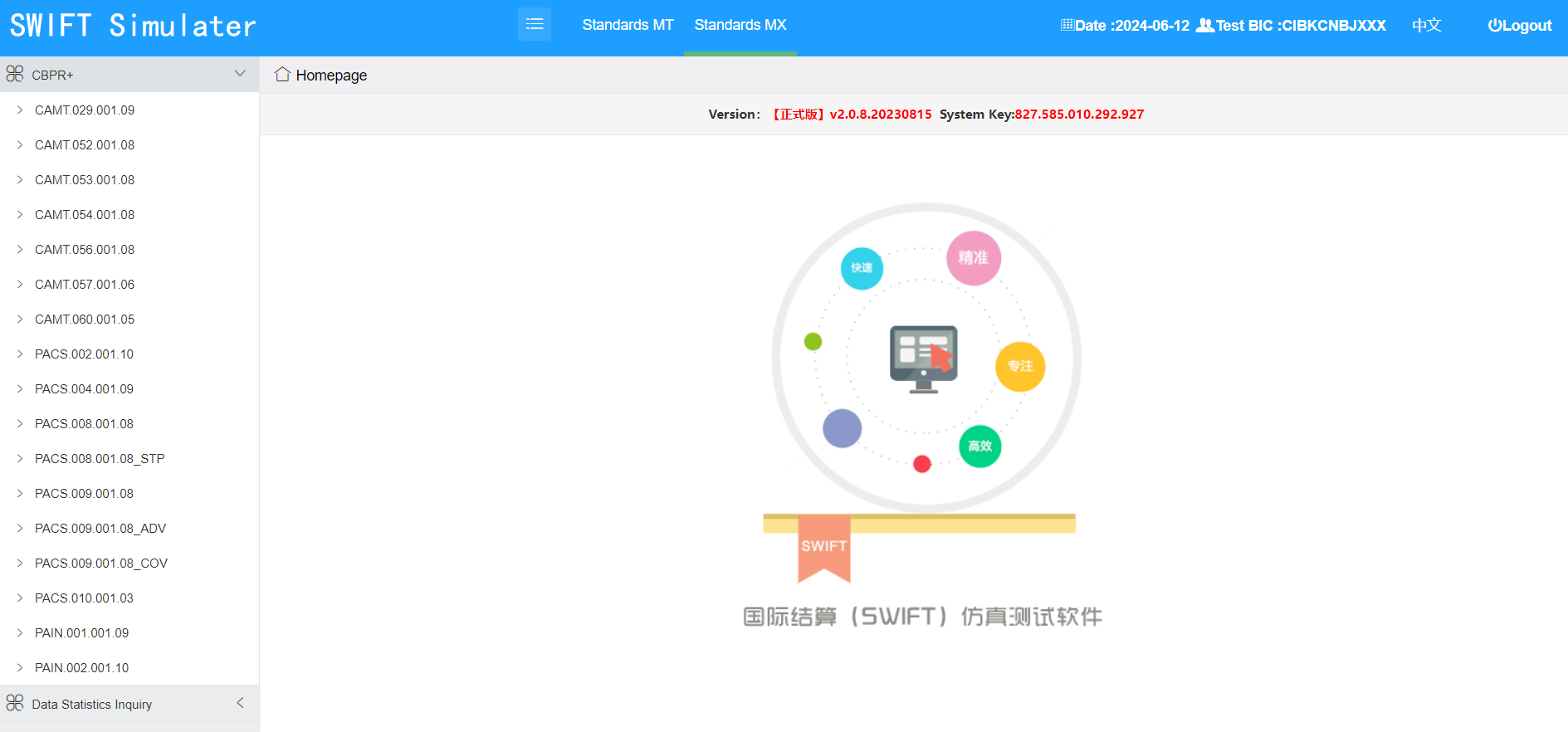Collapse the CBPR+ section chevron
Viewport: 1568px width, 732px height.
[x=240, y=74]
